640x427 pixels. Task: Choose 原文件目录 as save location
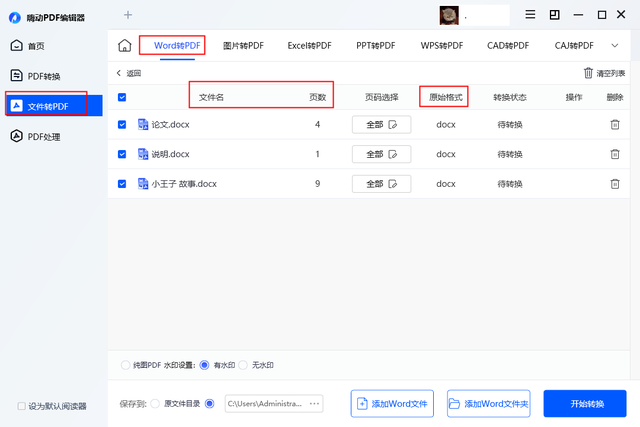point(155,404)
